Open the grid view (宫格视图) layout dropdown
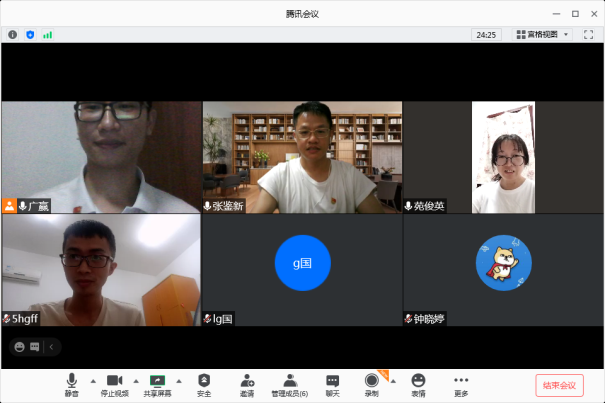Screen dimensions: 605x403 [543, 34]
